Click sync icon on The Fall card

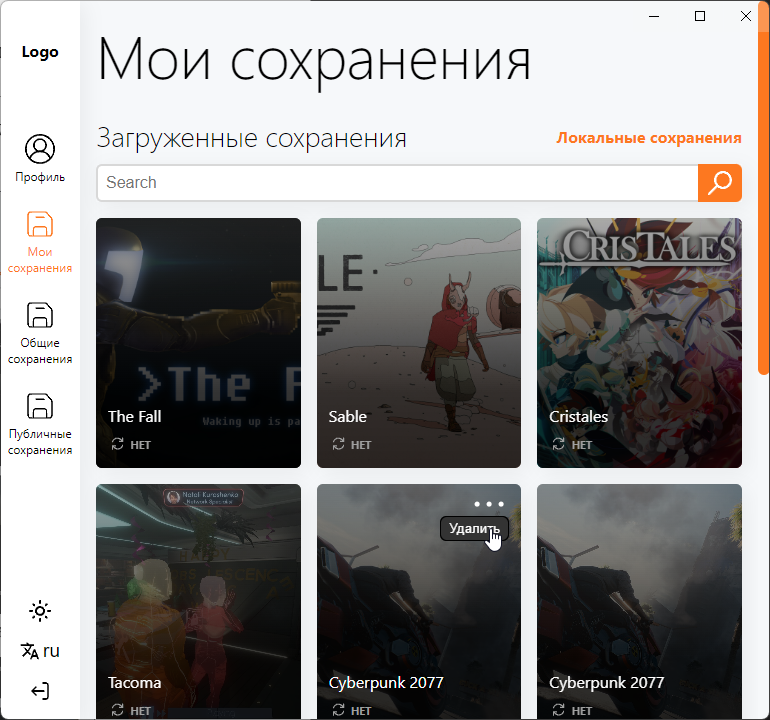(x=117, y=444)
